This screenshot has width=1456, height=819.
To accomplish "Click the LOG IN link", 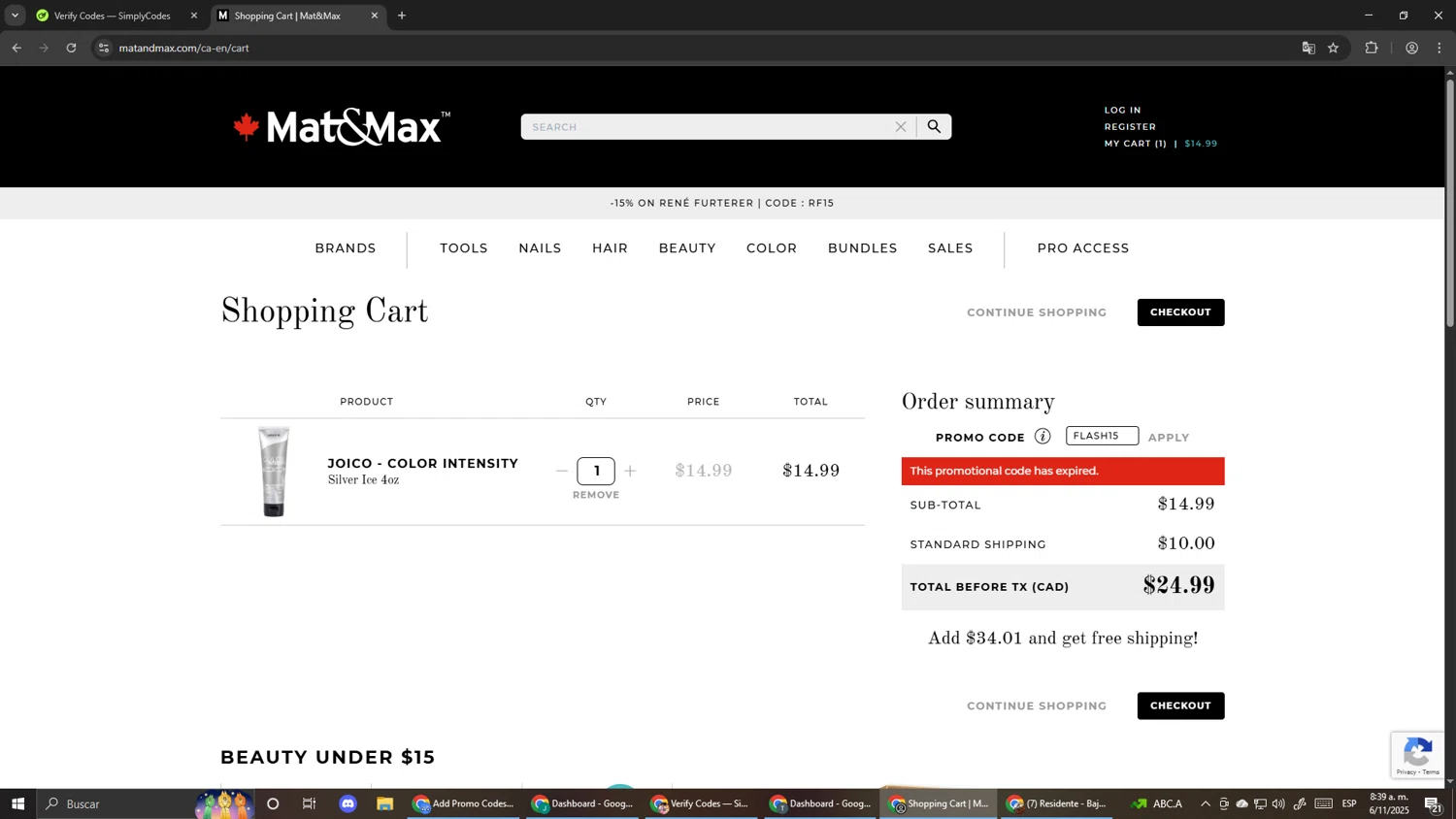I will (1122, 110).
